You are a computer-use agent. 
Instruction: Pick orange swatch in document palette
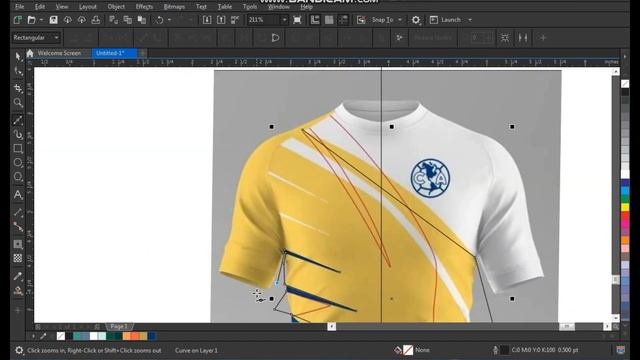127,336
